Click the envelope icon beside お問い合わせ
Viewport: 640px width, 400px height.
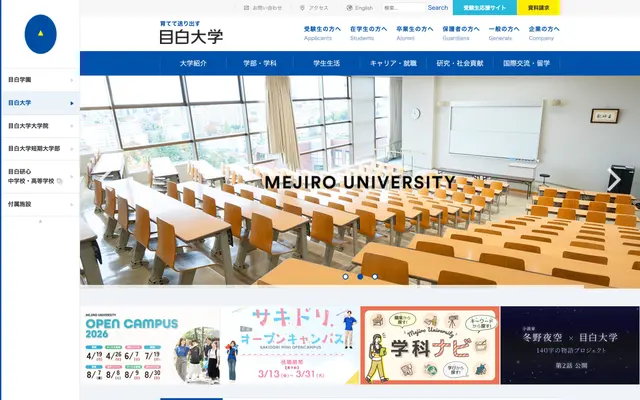click(x=246, y=8)
